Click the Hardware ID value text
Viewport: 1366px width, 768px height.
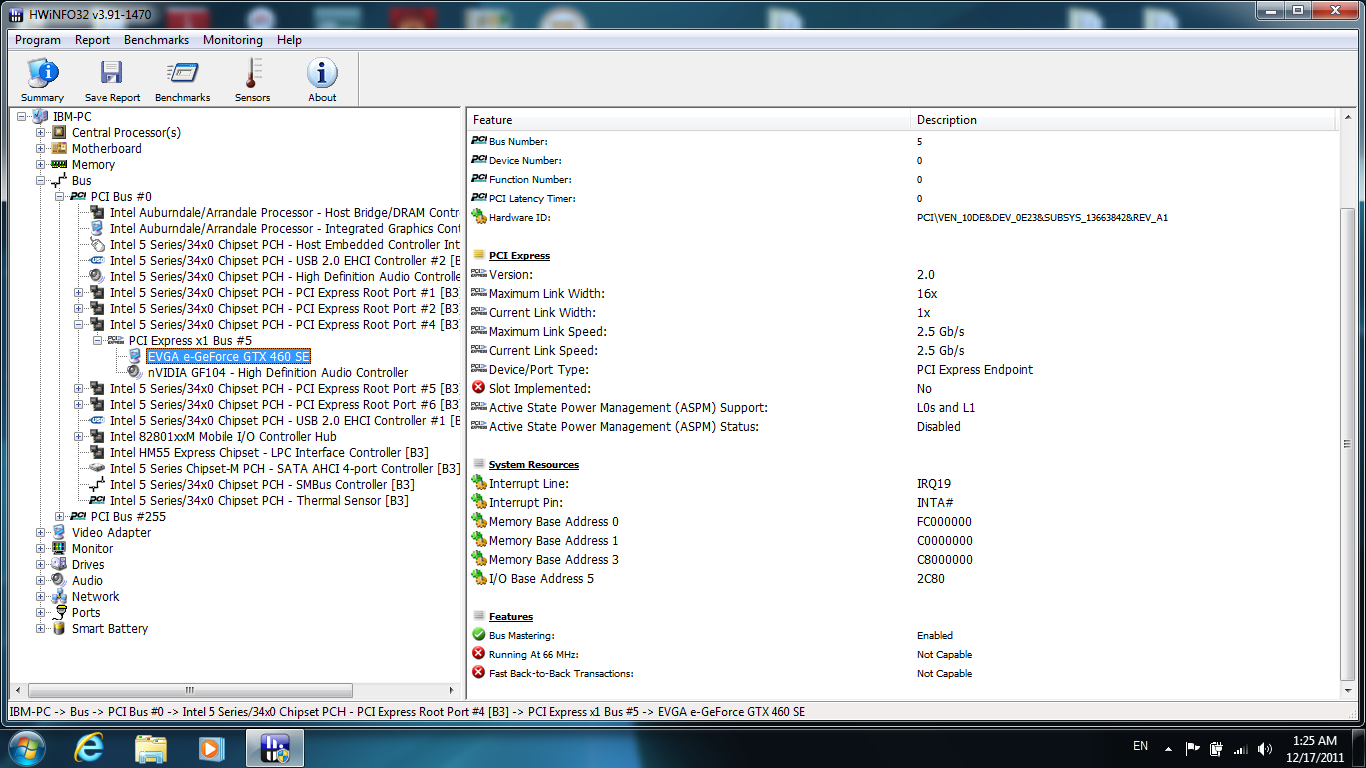[x=1042, y=217]
